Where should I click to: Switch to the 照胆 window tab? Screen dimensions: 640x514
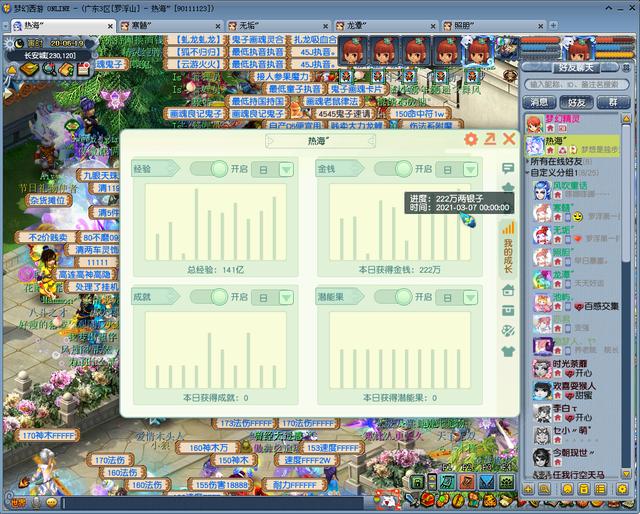point(494,26)
